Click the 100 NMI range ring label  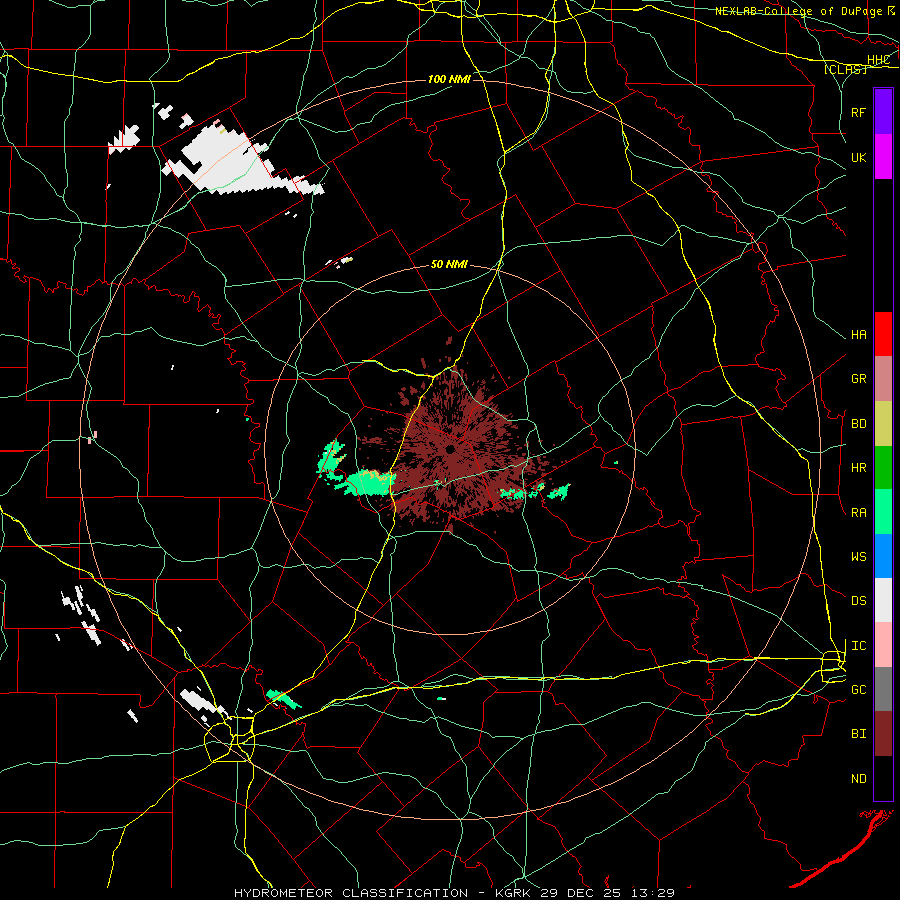449,79
